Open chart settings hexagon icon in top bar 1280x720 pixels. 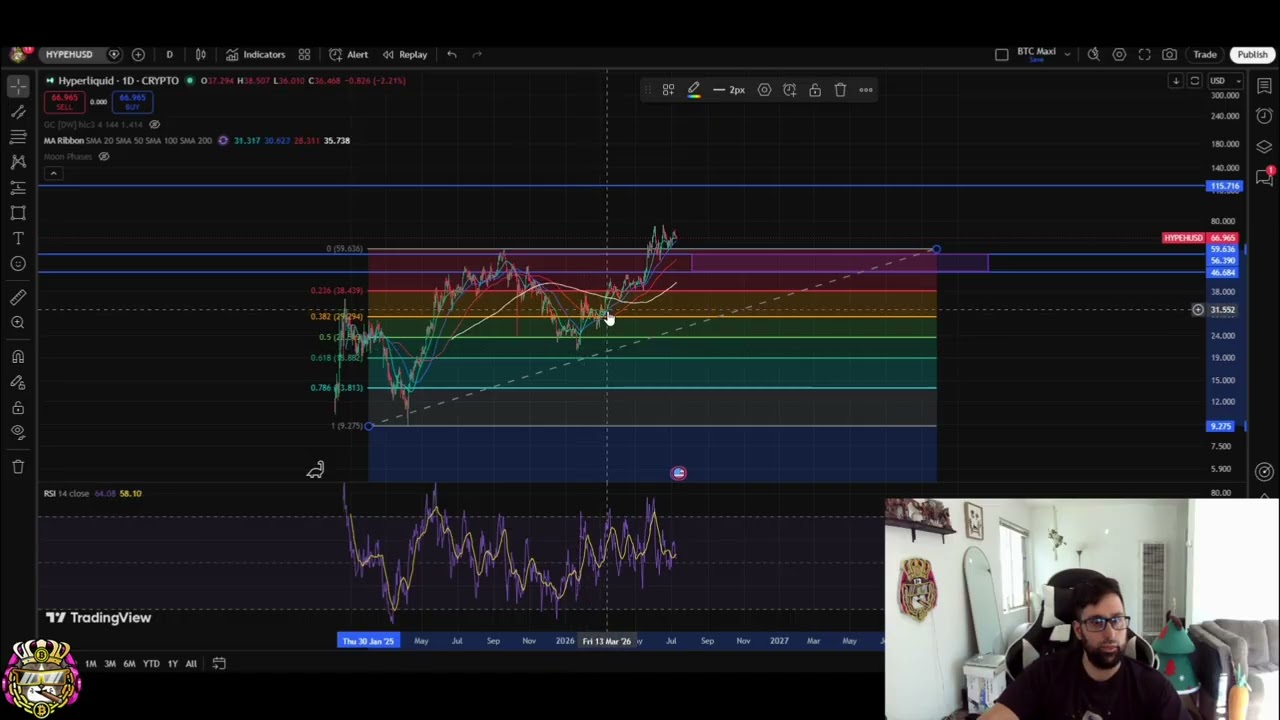(x=1119, y=54)
